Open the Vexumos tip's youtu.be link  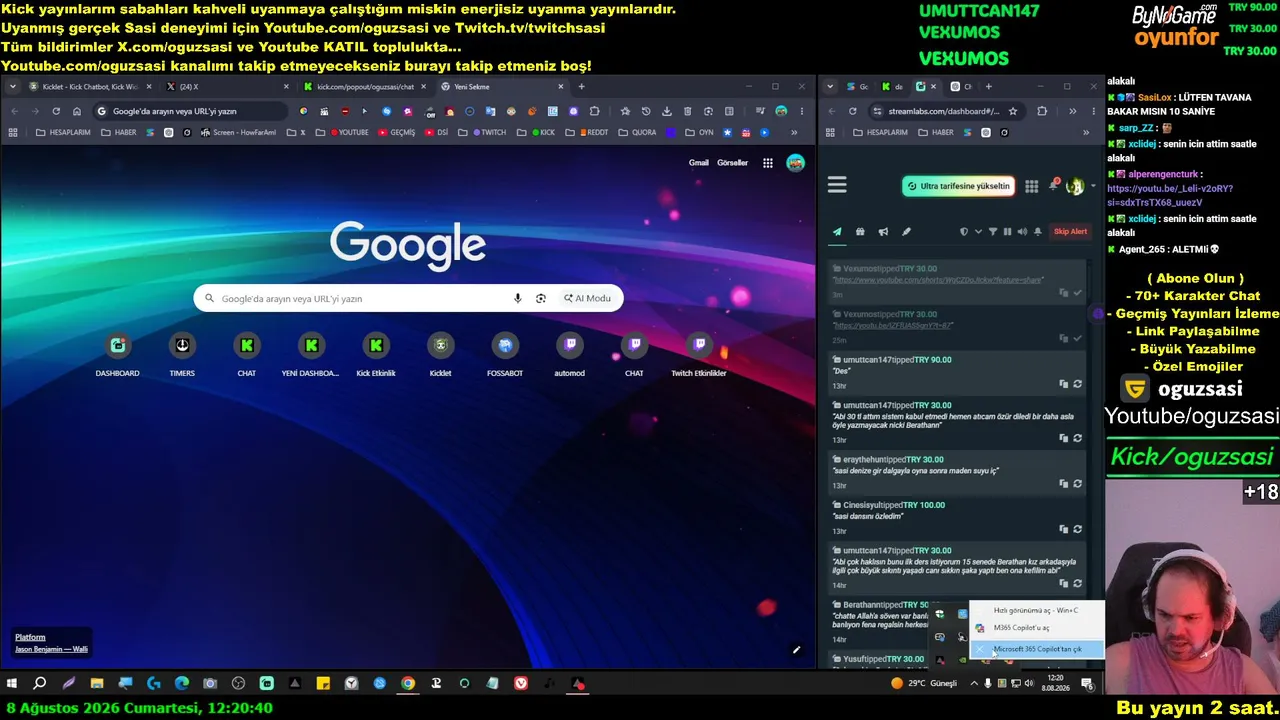click(x=893, y=326)
